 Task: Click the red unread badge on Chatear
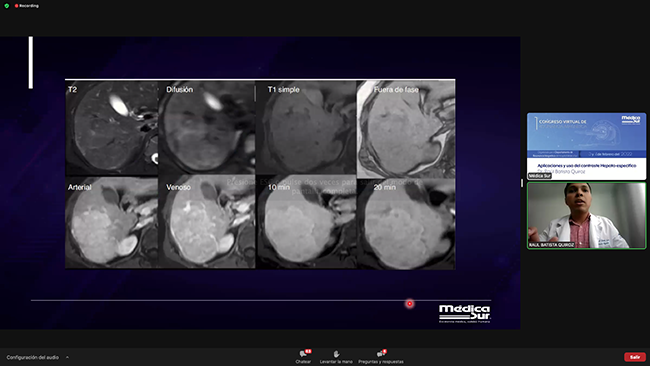pyautogui.click(x=308, y=351)
